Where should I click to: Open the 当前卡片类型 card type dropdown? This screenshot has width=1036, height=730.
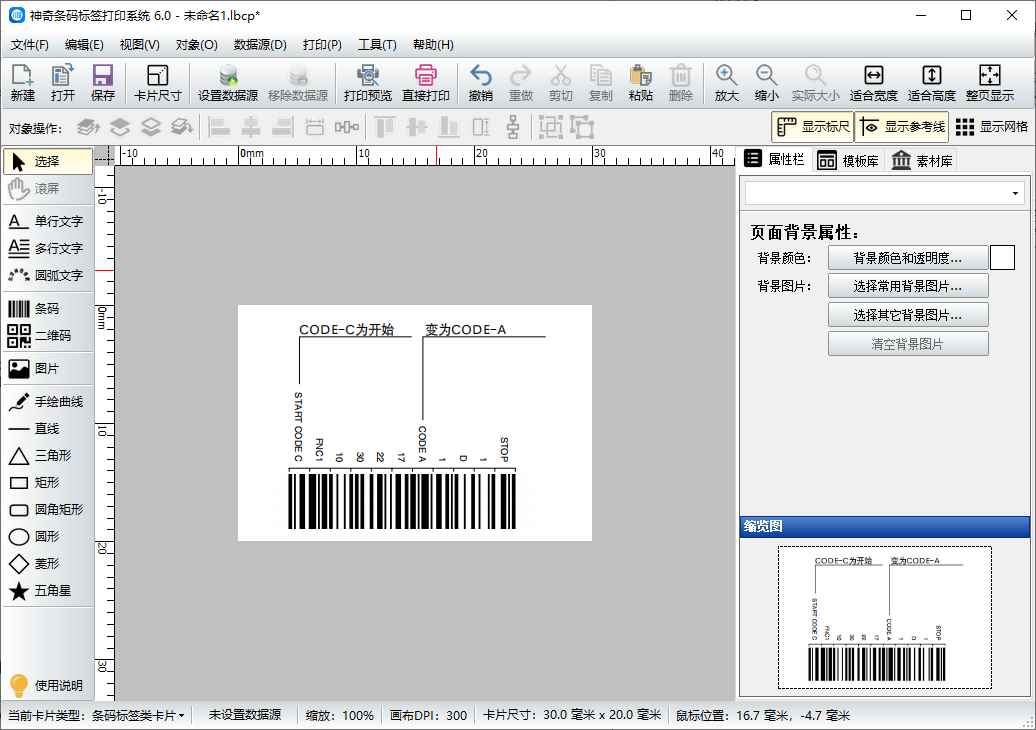[96, 715]
